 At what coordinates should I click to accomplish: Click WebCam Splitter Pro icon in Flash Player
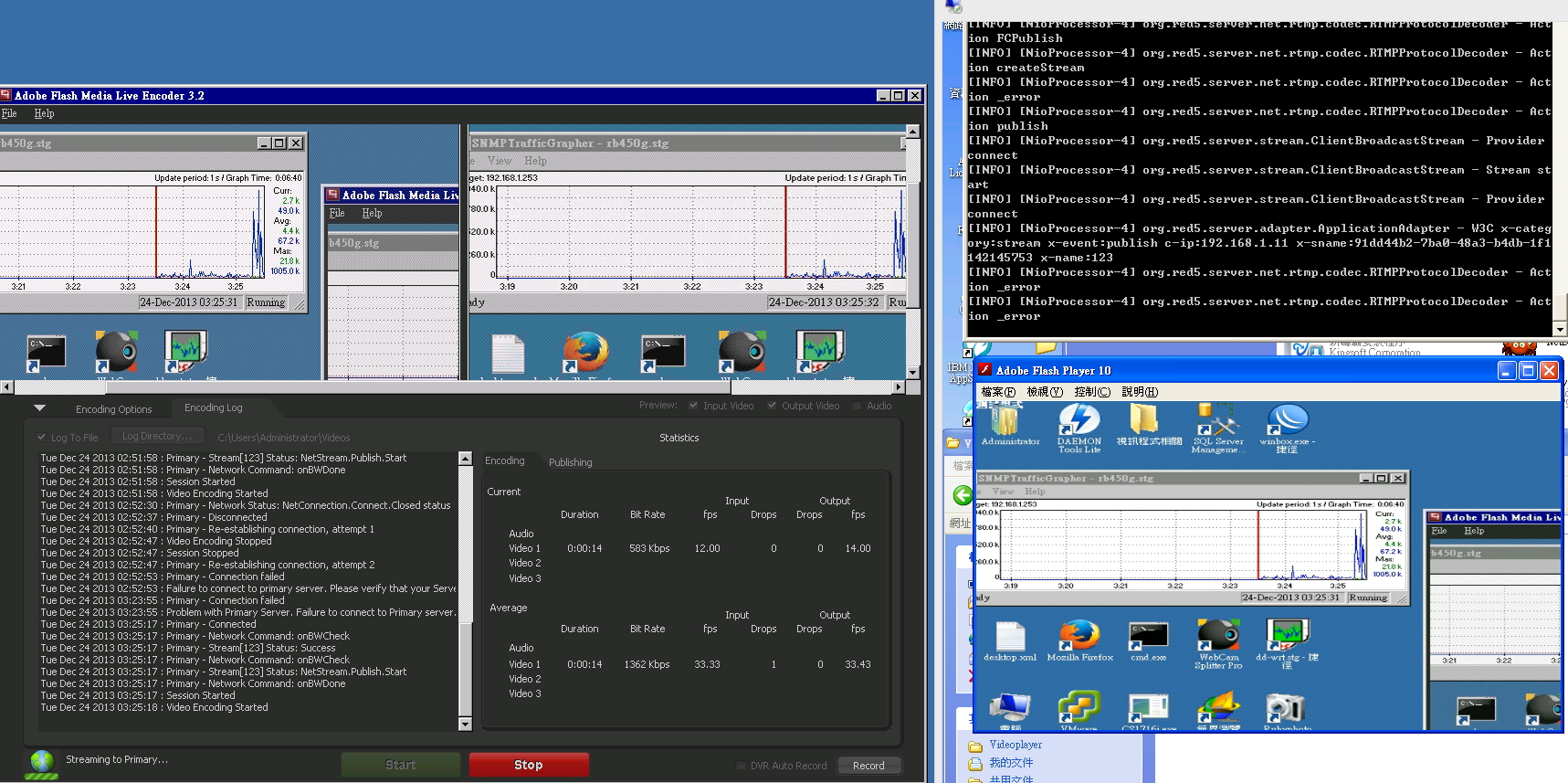tap(1217, 635)
